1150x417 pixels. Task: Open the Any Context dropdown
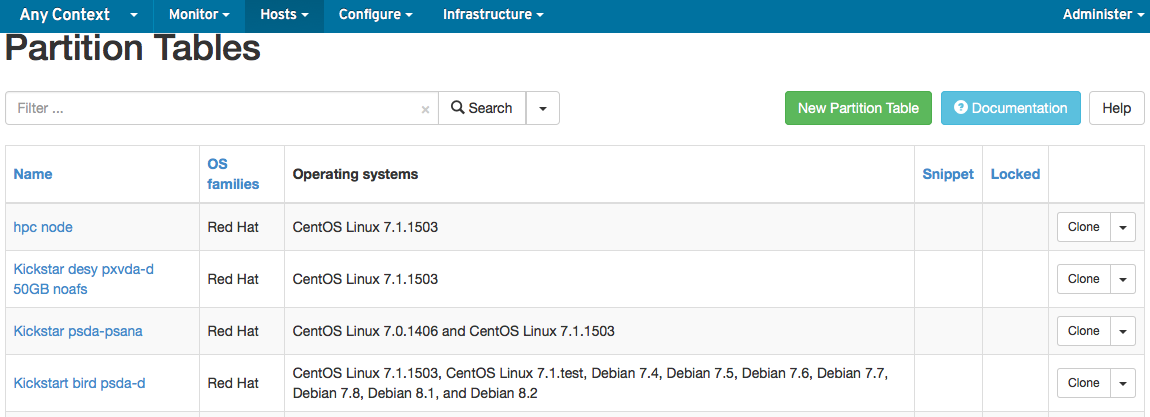(78, 15)
